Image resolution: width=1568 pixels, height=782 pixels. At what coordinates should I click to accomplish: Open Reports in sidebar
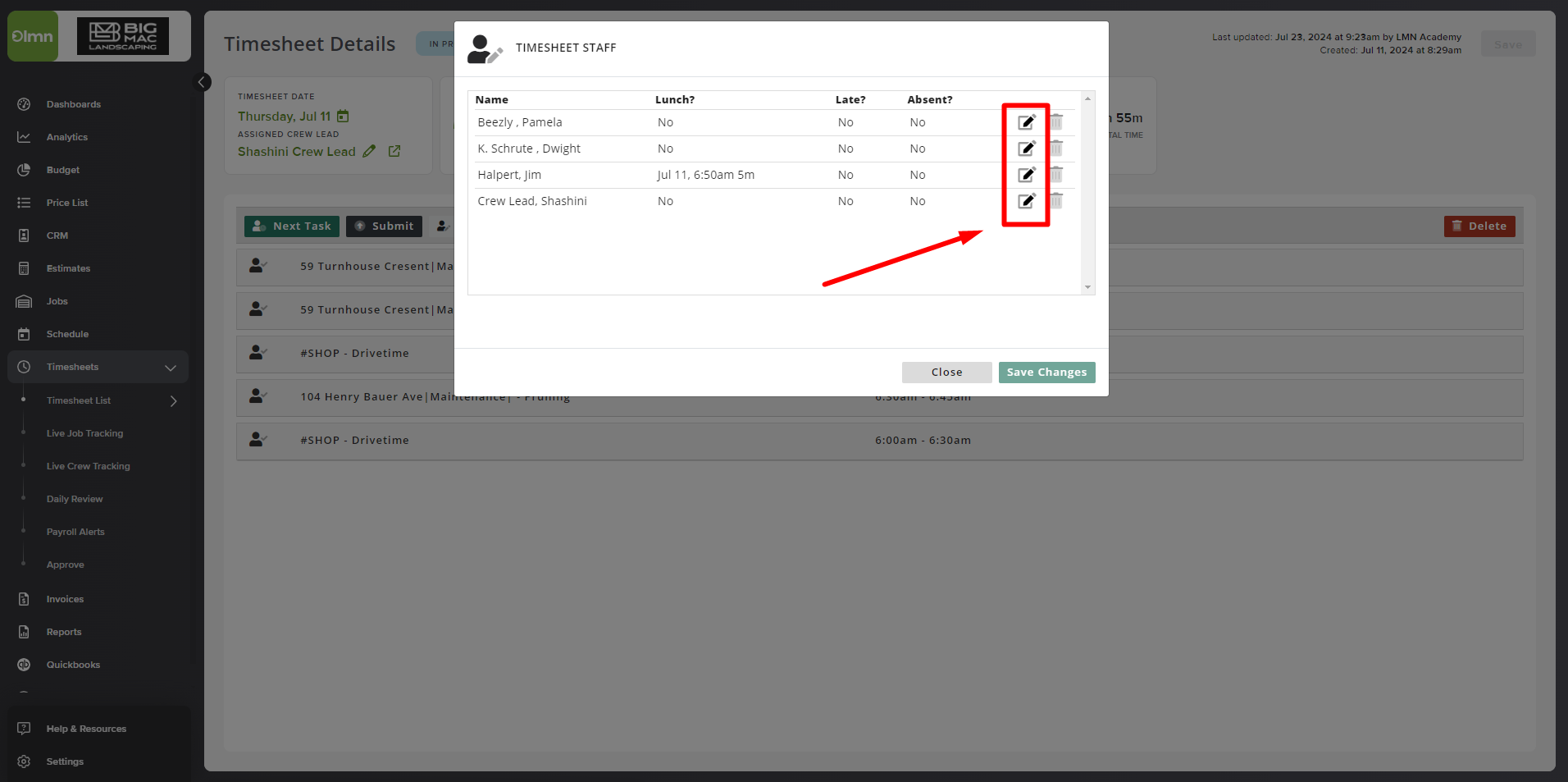click(x=64, y=632)
